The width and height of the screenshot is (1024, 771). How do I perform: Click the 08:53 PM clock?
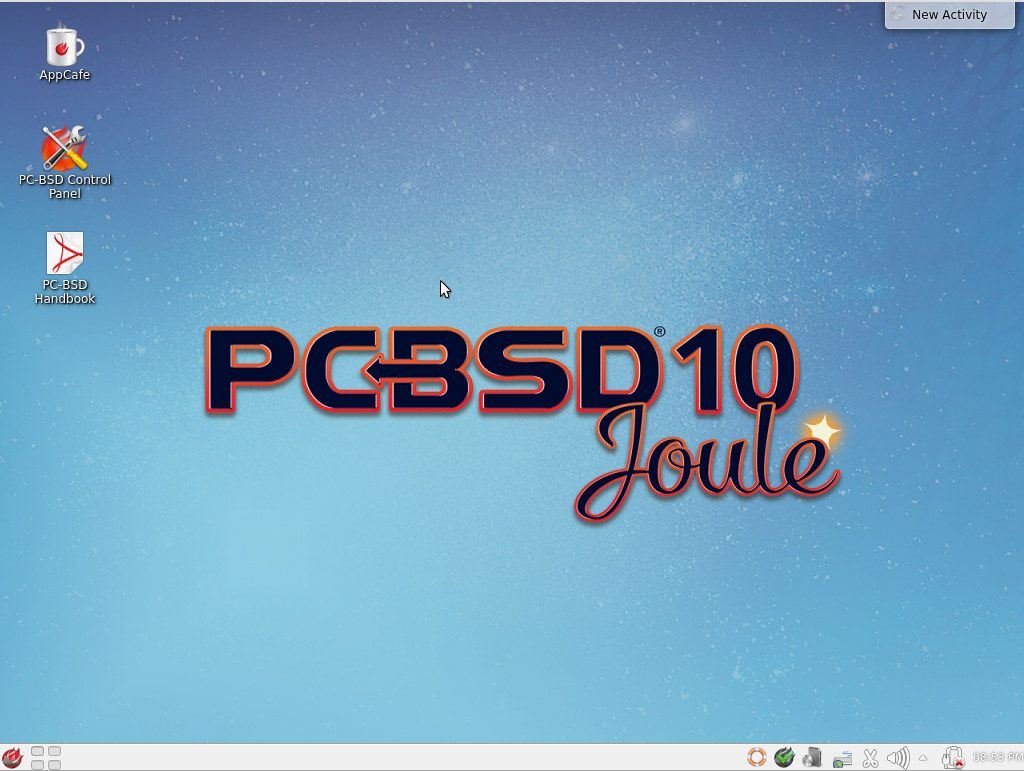point(997,757)
